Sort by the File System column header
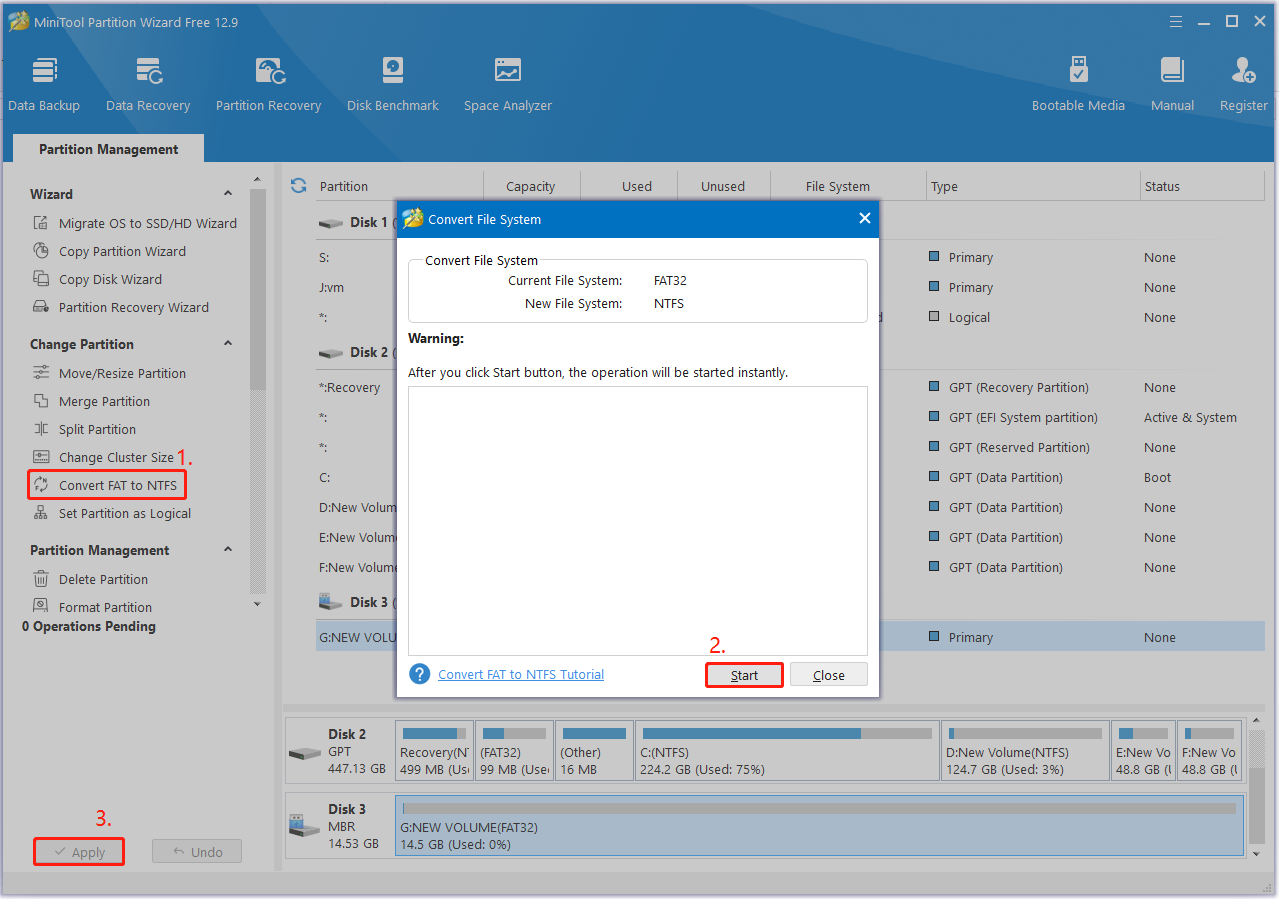The height and width of the screenshot is (900, 1279). tap(838, 186)
